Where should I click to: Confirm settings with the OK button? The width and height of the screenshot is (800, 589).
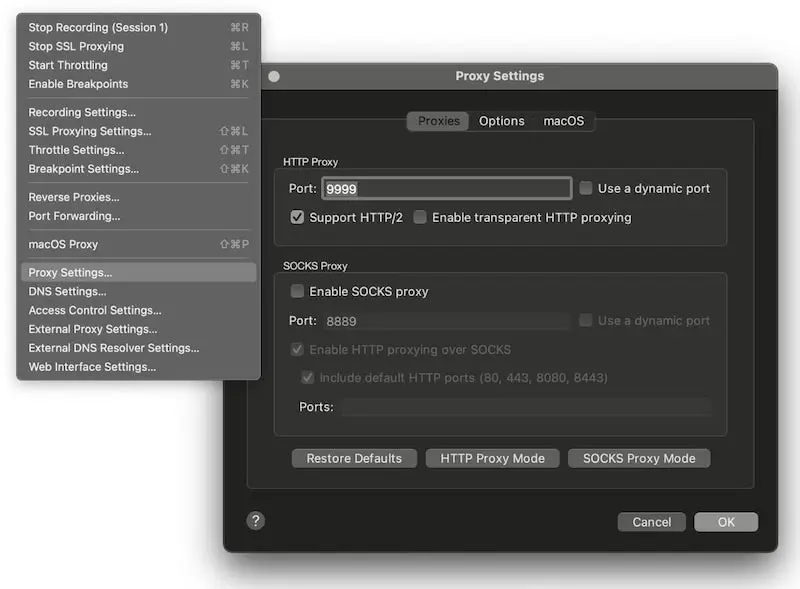point(725,522)
